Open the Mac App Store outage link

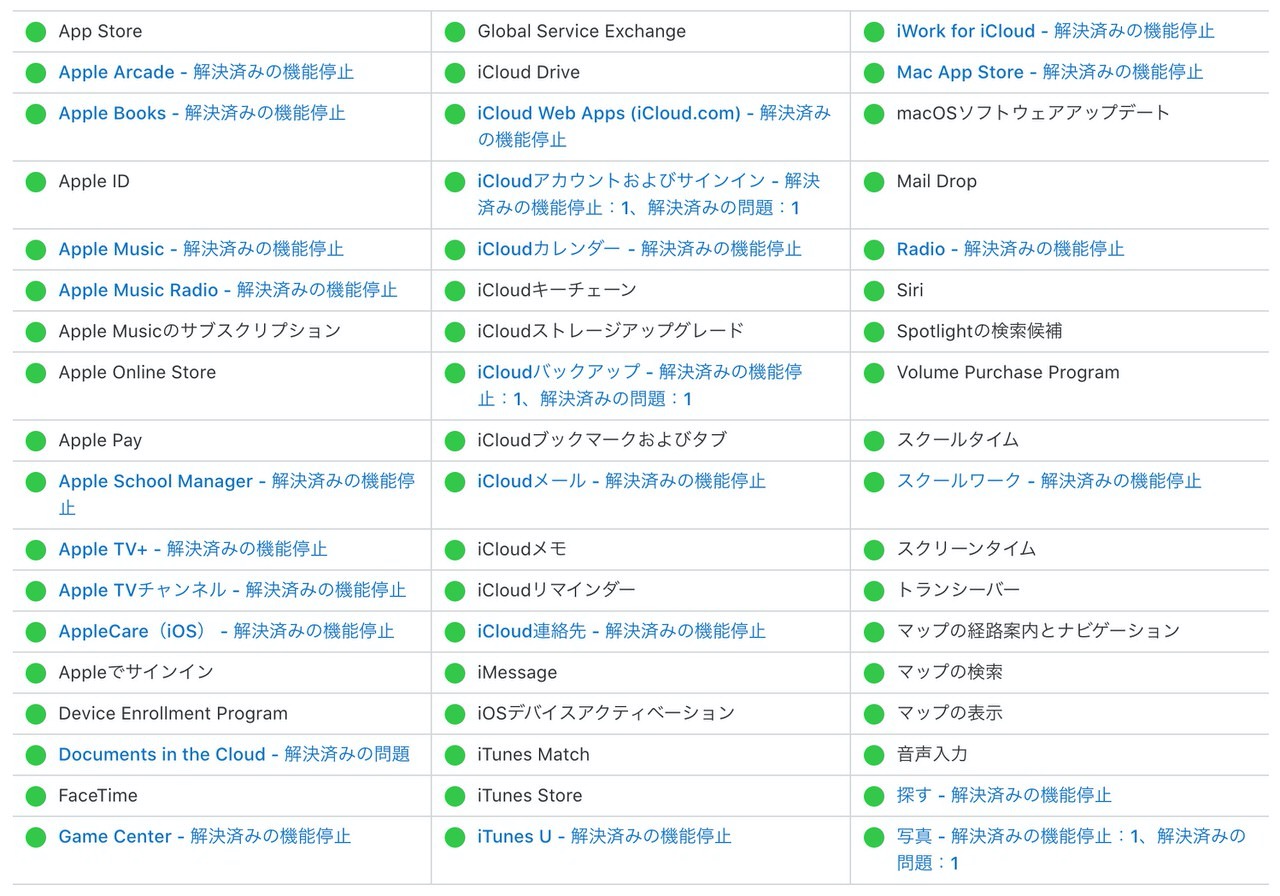coord(1050,72)
